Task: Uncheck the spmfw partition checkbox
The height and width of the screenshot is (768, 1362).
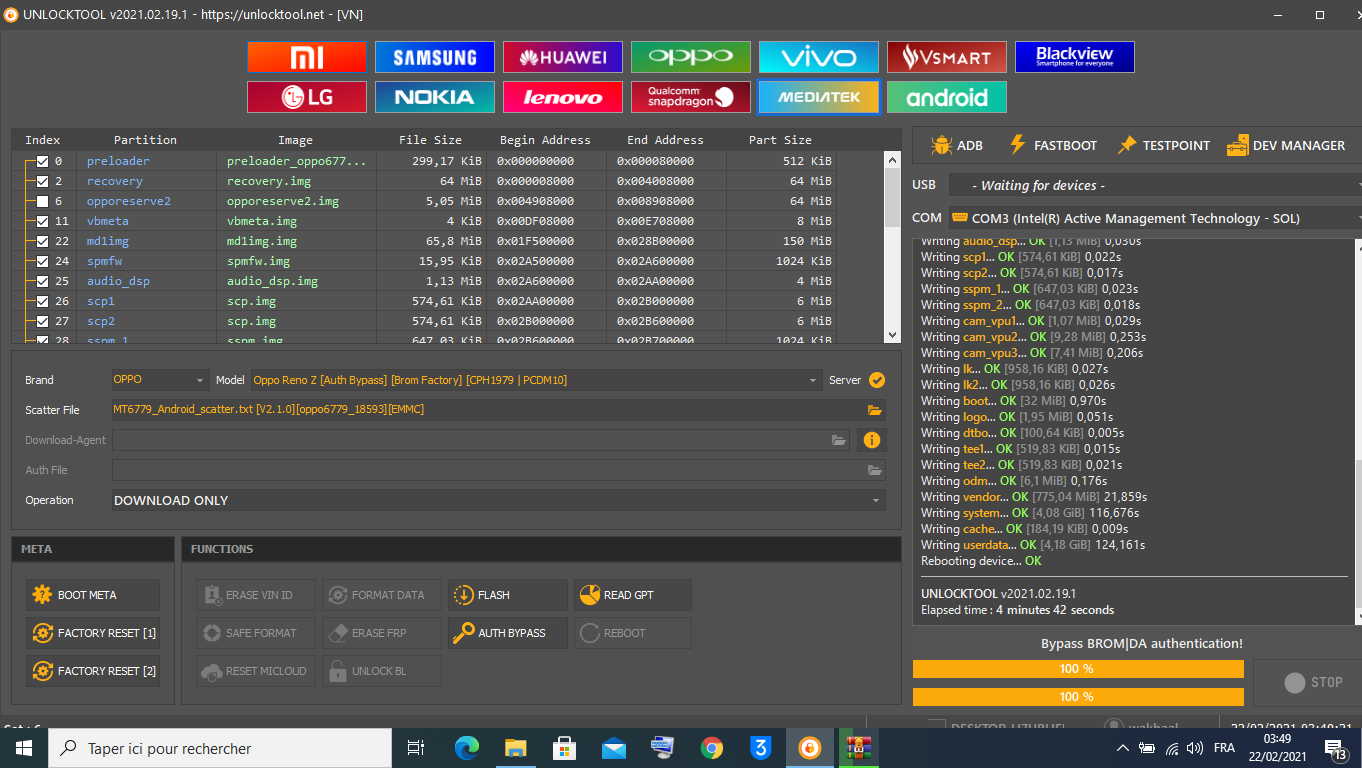Action: [42, 261]
